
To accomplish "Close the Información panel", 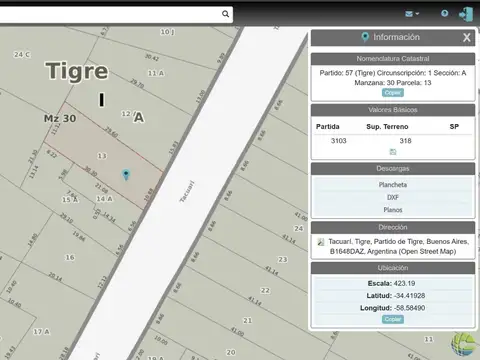I will point(467,37).
